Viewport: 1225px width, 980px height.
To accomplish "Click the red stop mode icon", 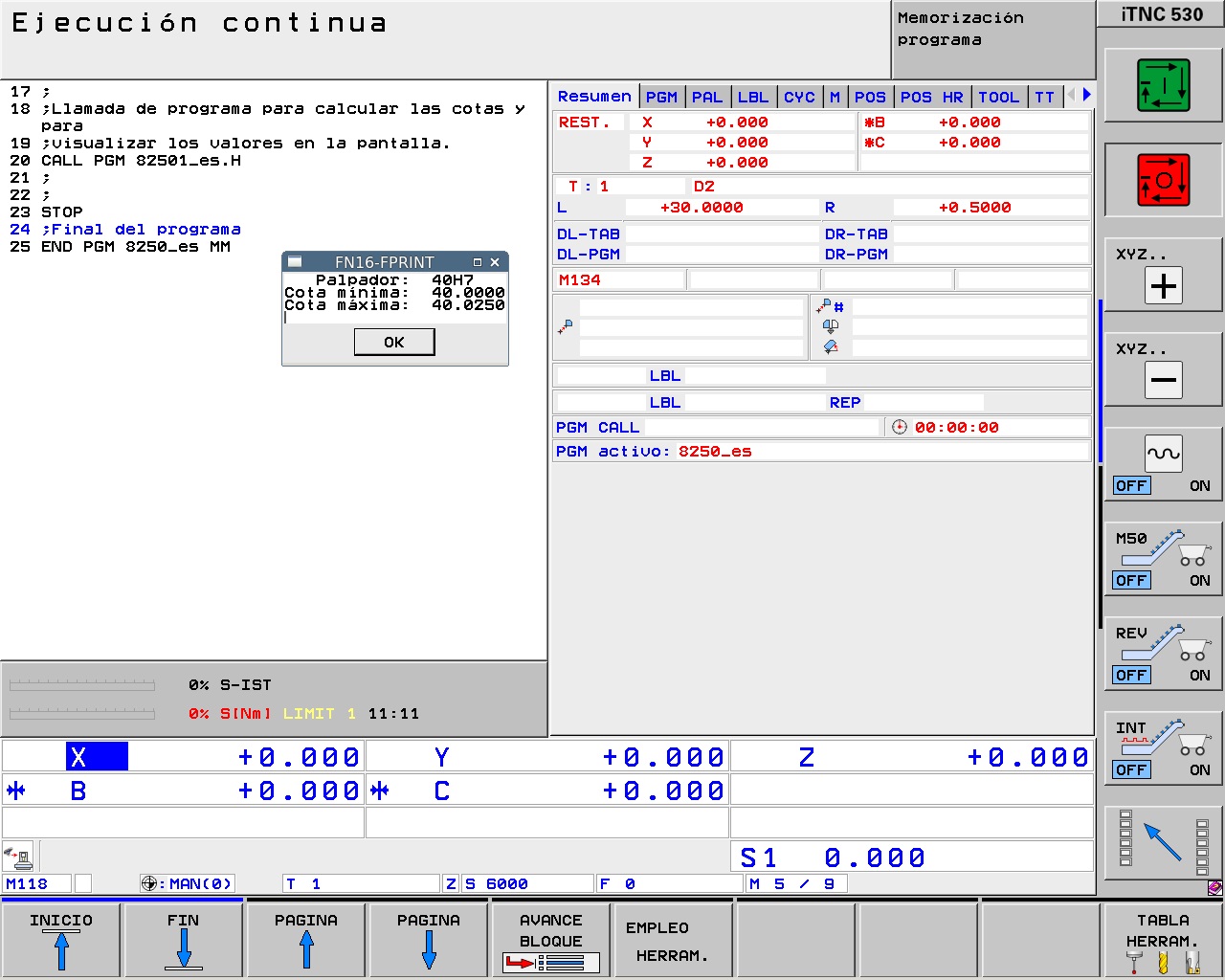I will point(1163,180).
